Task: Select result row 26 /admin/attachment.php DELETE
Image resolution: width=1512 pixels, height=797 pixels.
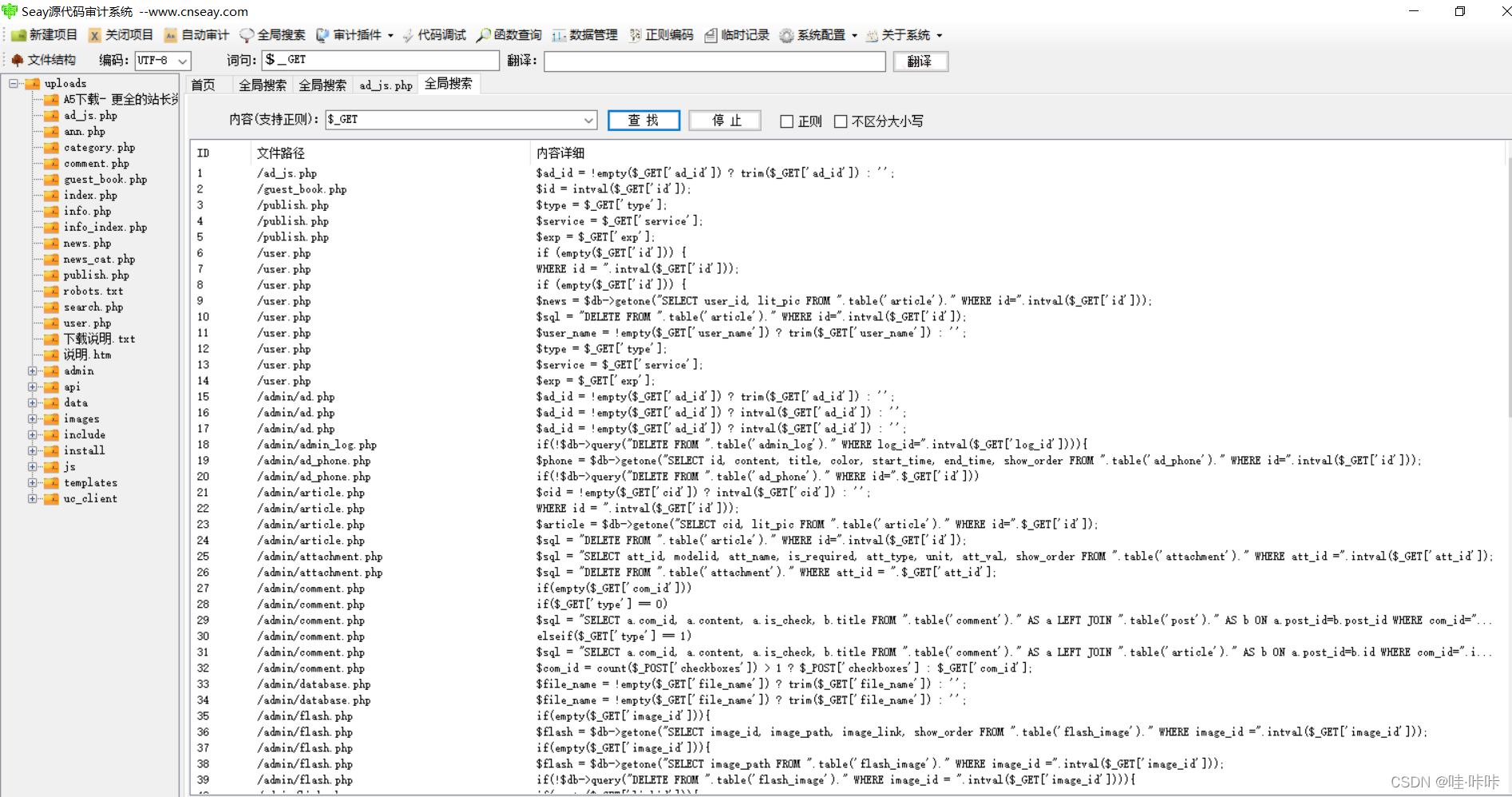Action: click(x=846, y=573)
